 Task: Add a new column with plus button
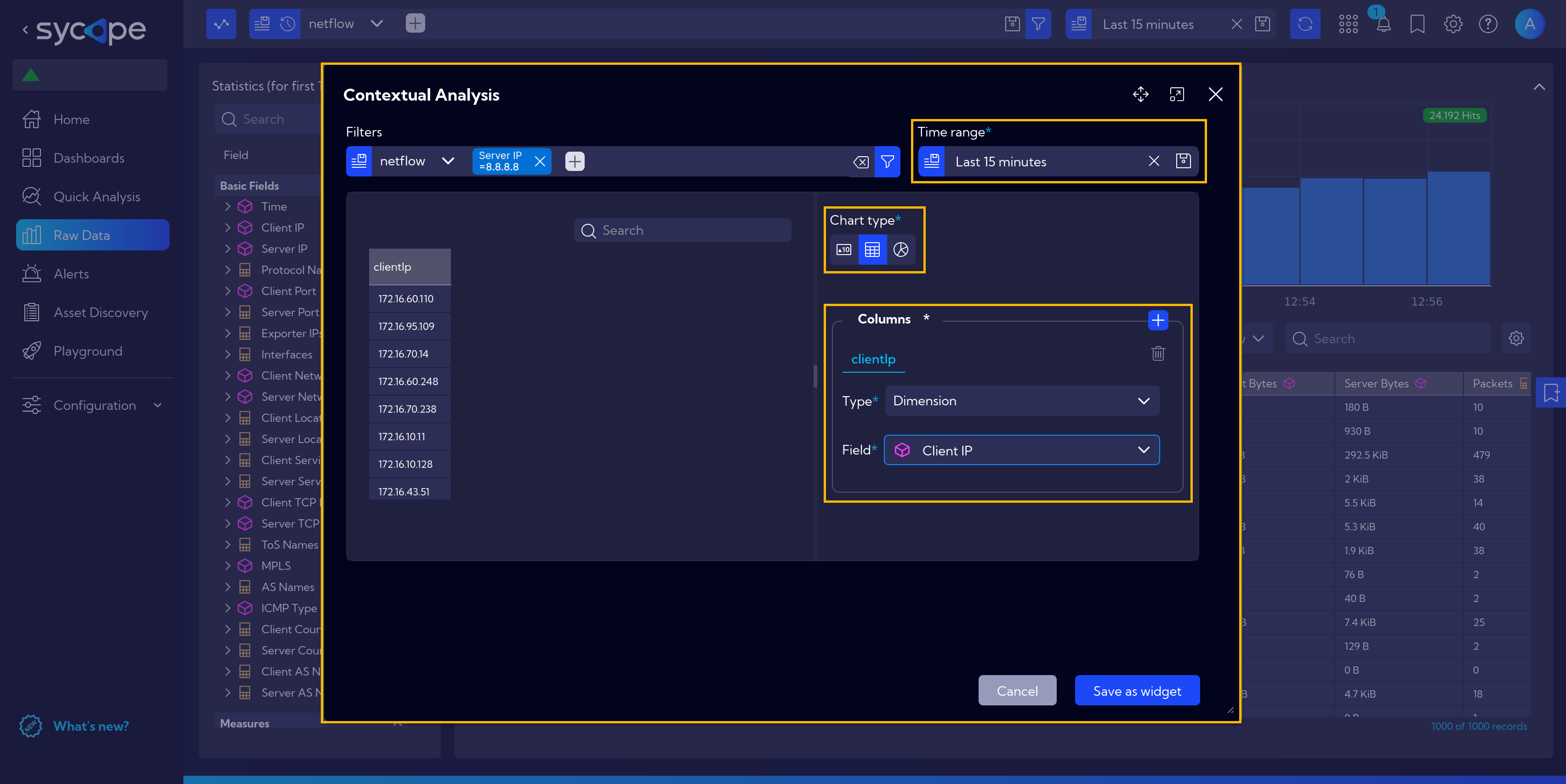click(x=1158, y=320)
